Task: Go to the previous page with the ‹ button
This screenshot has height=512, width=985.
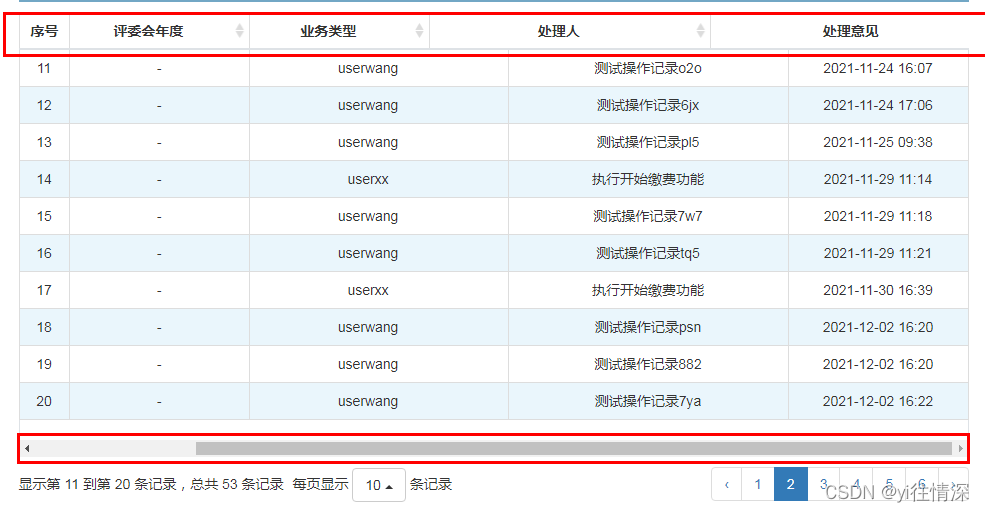Action: pos(727,484)
